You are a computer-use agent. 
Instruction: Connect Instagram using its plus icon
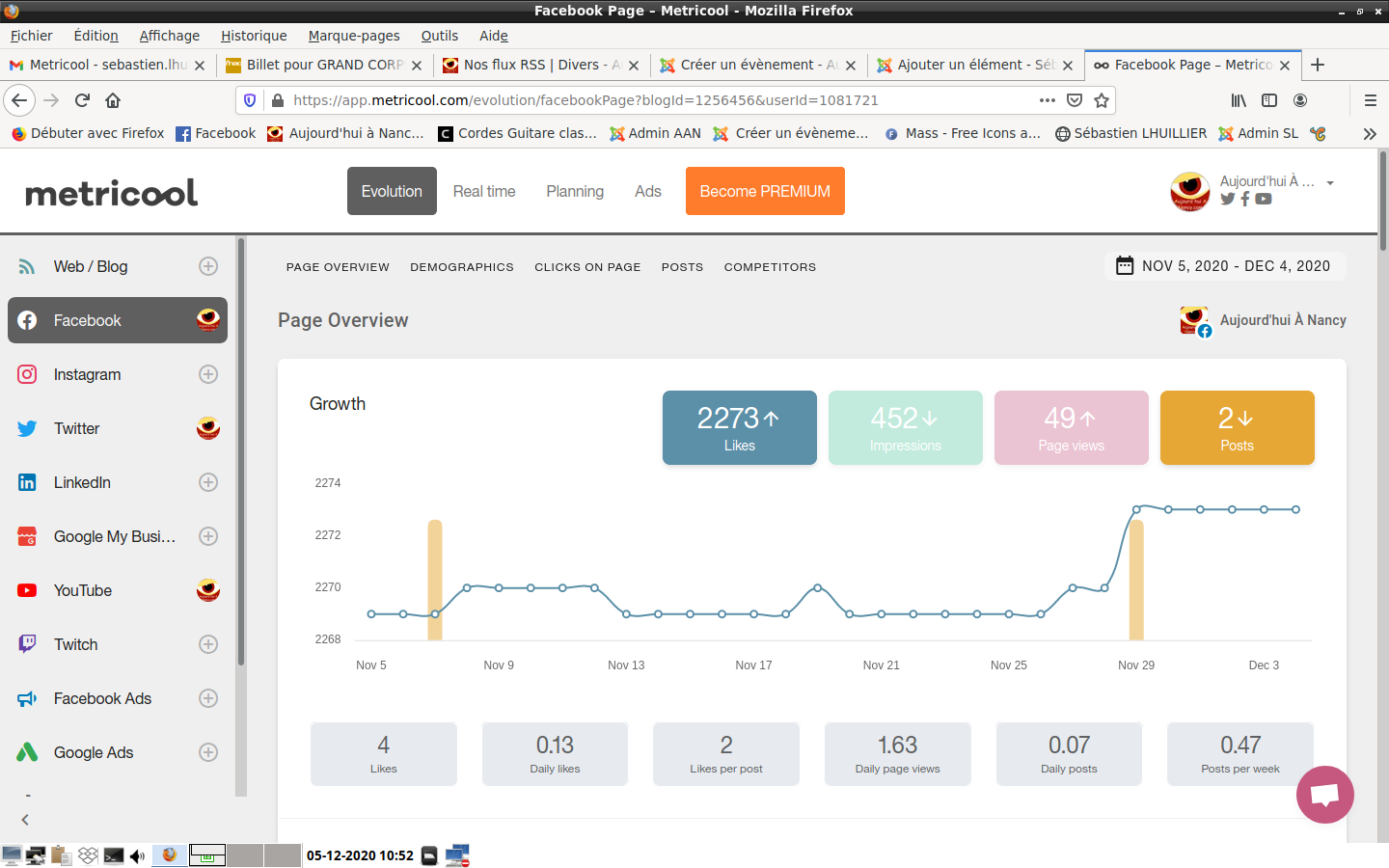pyautogui.click(x=208, y=374)
